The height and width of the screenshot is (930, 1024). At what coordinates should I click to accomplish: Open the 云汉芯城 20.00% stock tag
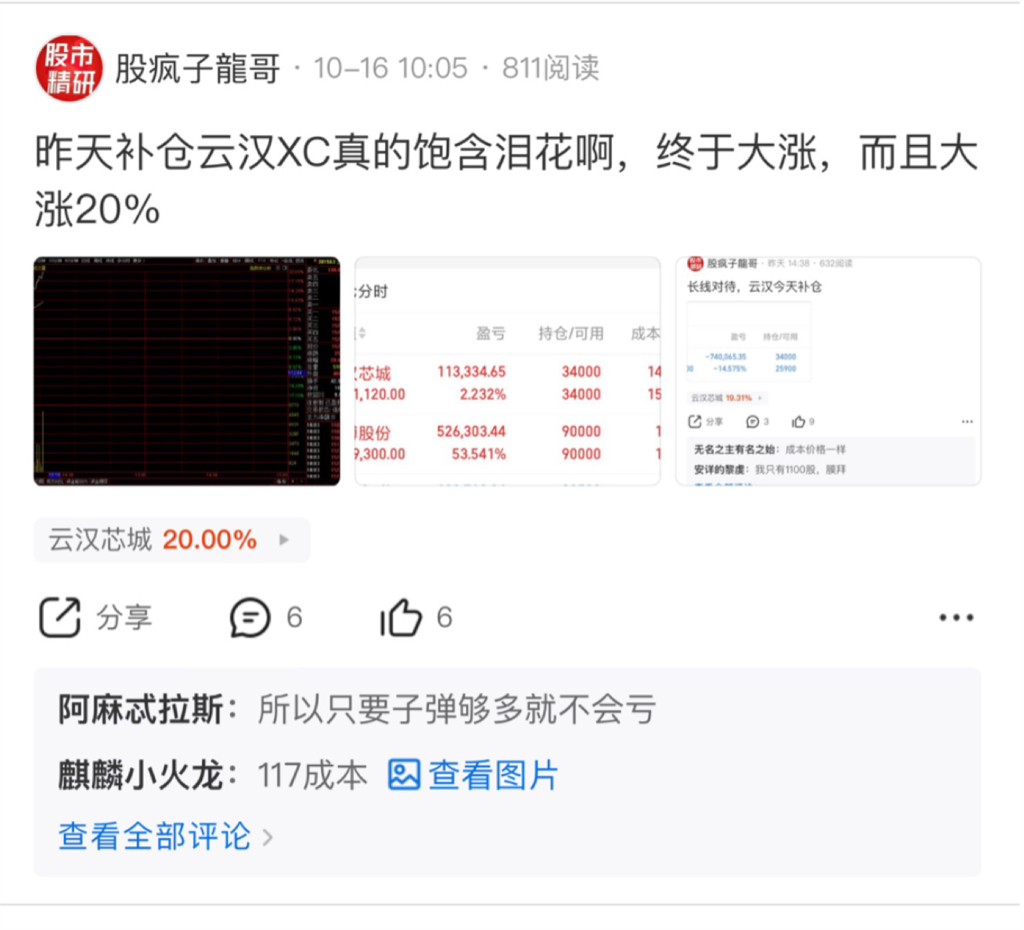coord(172,540)
